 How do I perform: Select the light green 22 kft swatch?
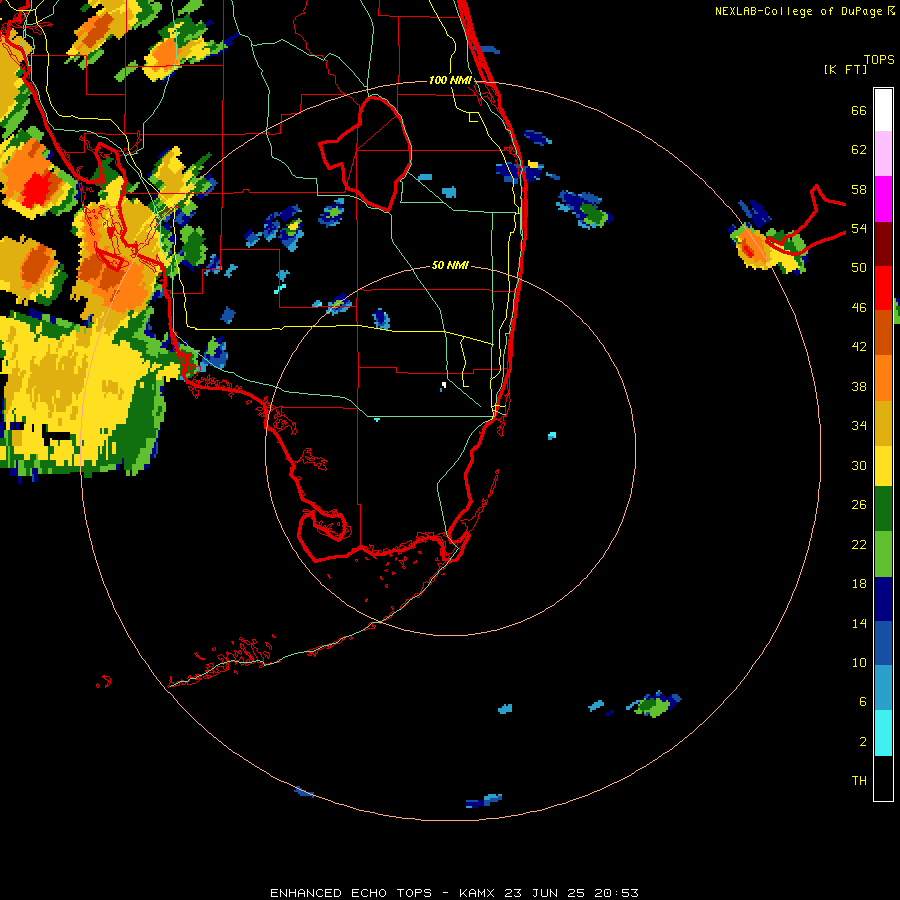click(883, 554)
